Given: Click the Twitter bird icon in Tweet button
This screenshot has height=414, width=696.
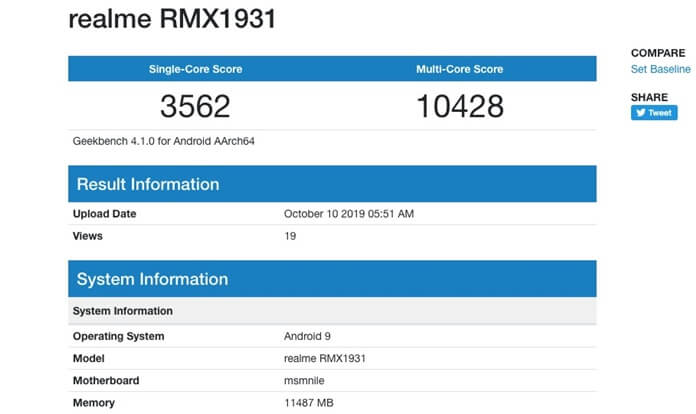Looking at the screenshot, I should point(641,113).
